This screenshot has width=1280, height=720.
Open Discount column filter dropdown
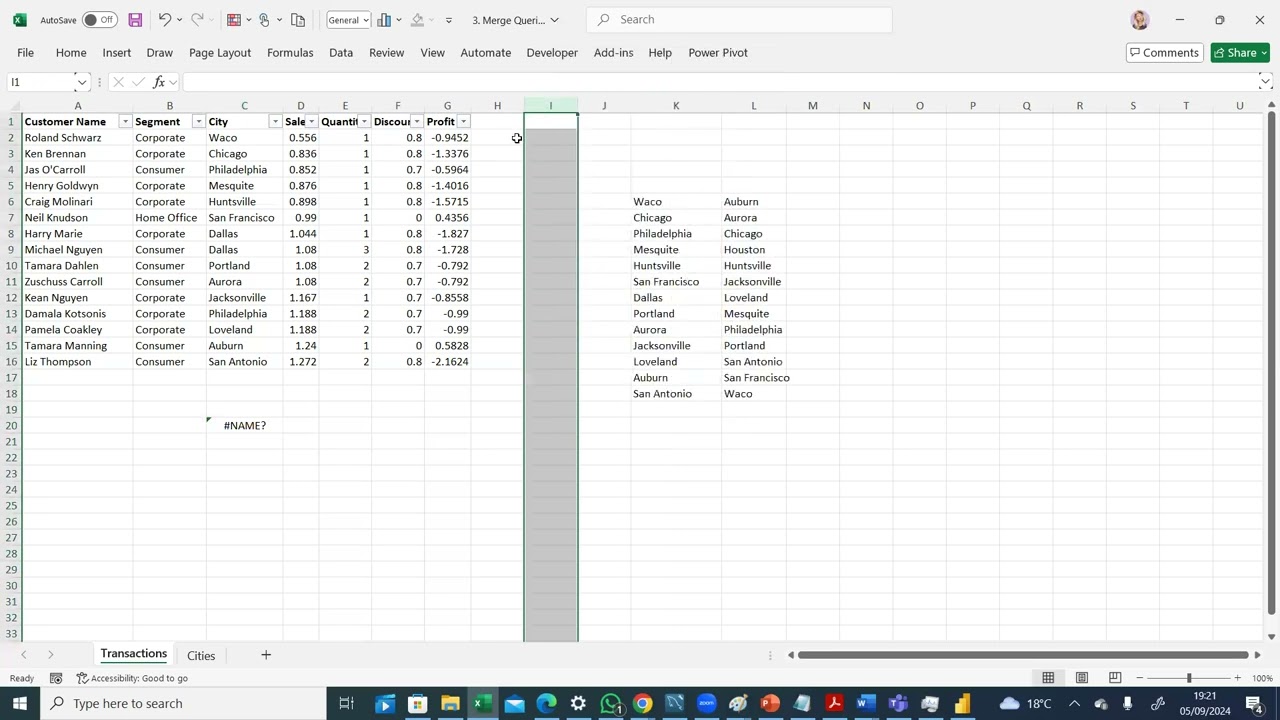click(x=417, y=122)
